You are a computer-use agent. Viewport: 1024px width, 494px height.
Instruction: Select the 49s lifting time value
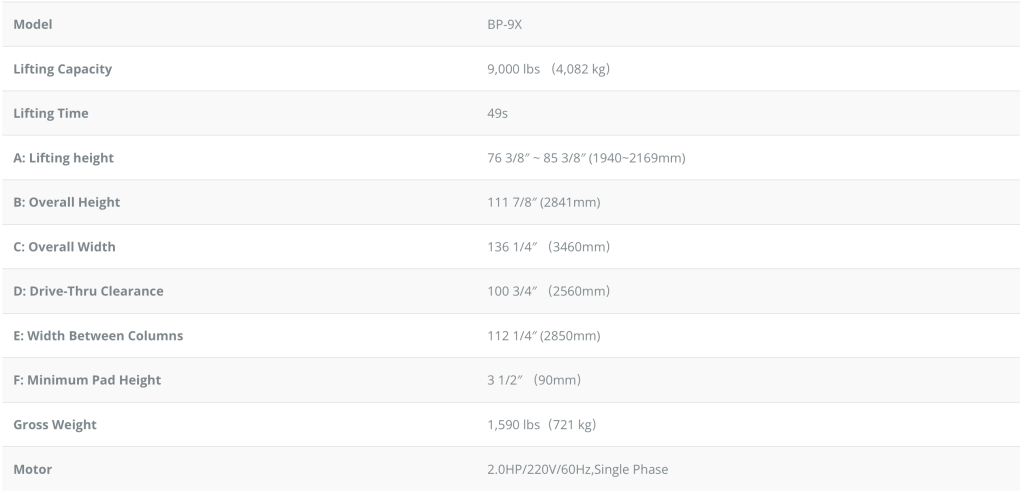[497, 114]
